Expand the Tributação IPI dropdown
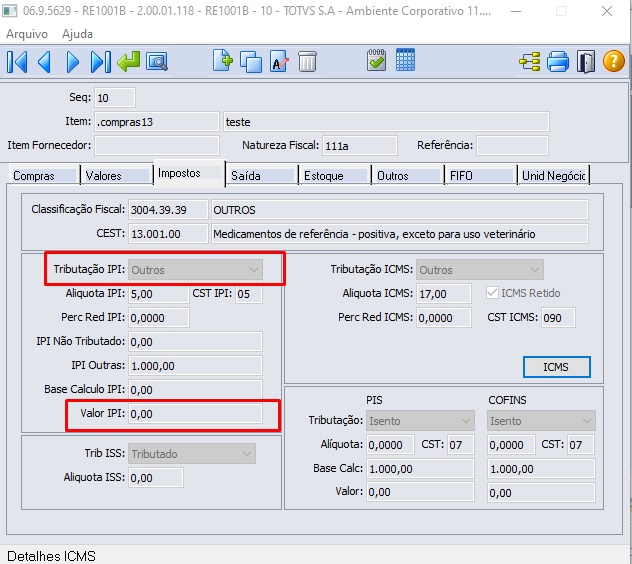Image resolution: width=632 pixels, height=564 pixels. [195, 270]
